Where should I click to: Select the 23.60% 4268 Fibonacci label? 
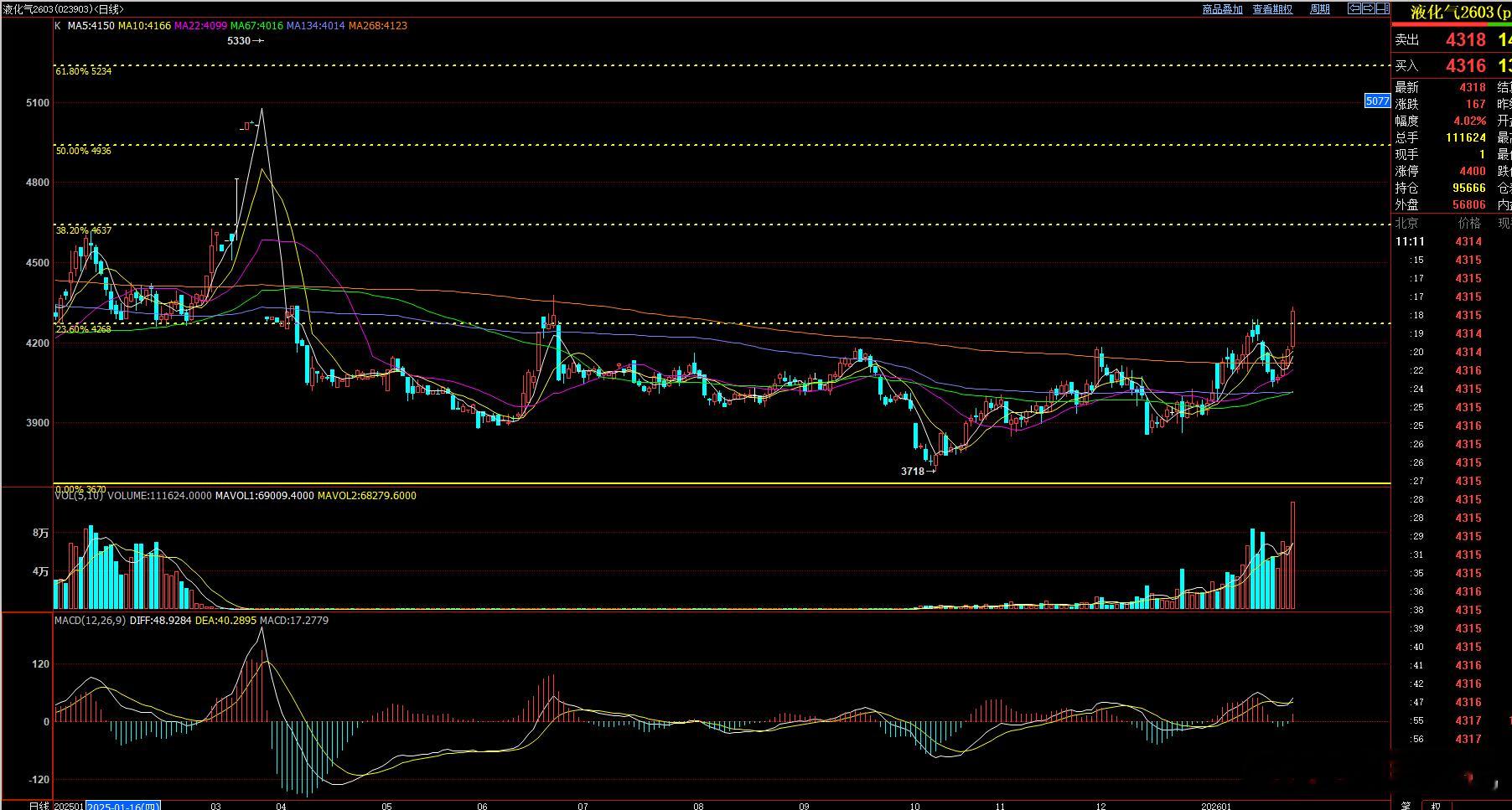pos(84,329)
